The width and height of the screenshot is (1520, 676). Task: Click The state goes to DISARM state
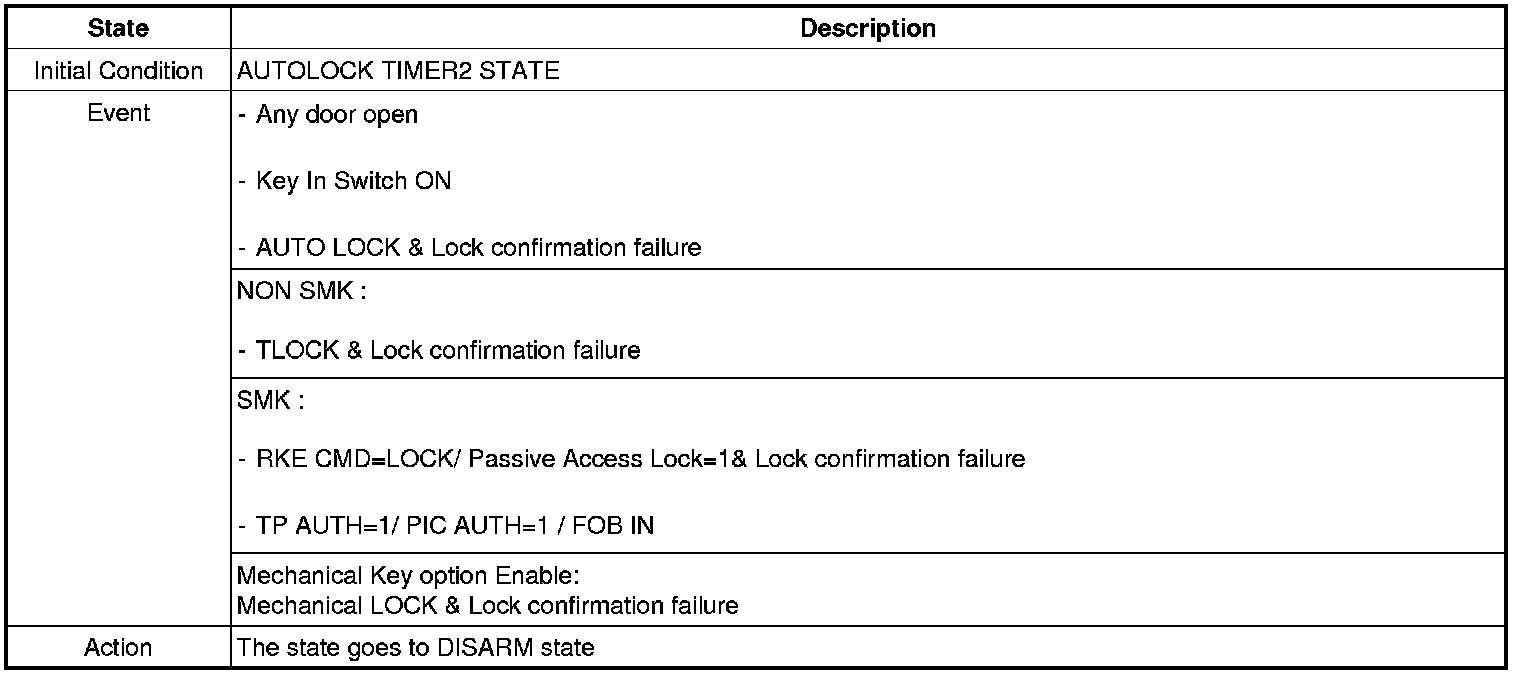pyautogui.click(x=416, y=647)
